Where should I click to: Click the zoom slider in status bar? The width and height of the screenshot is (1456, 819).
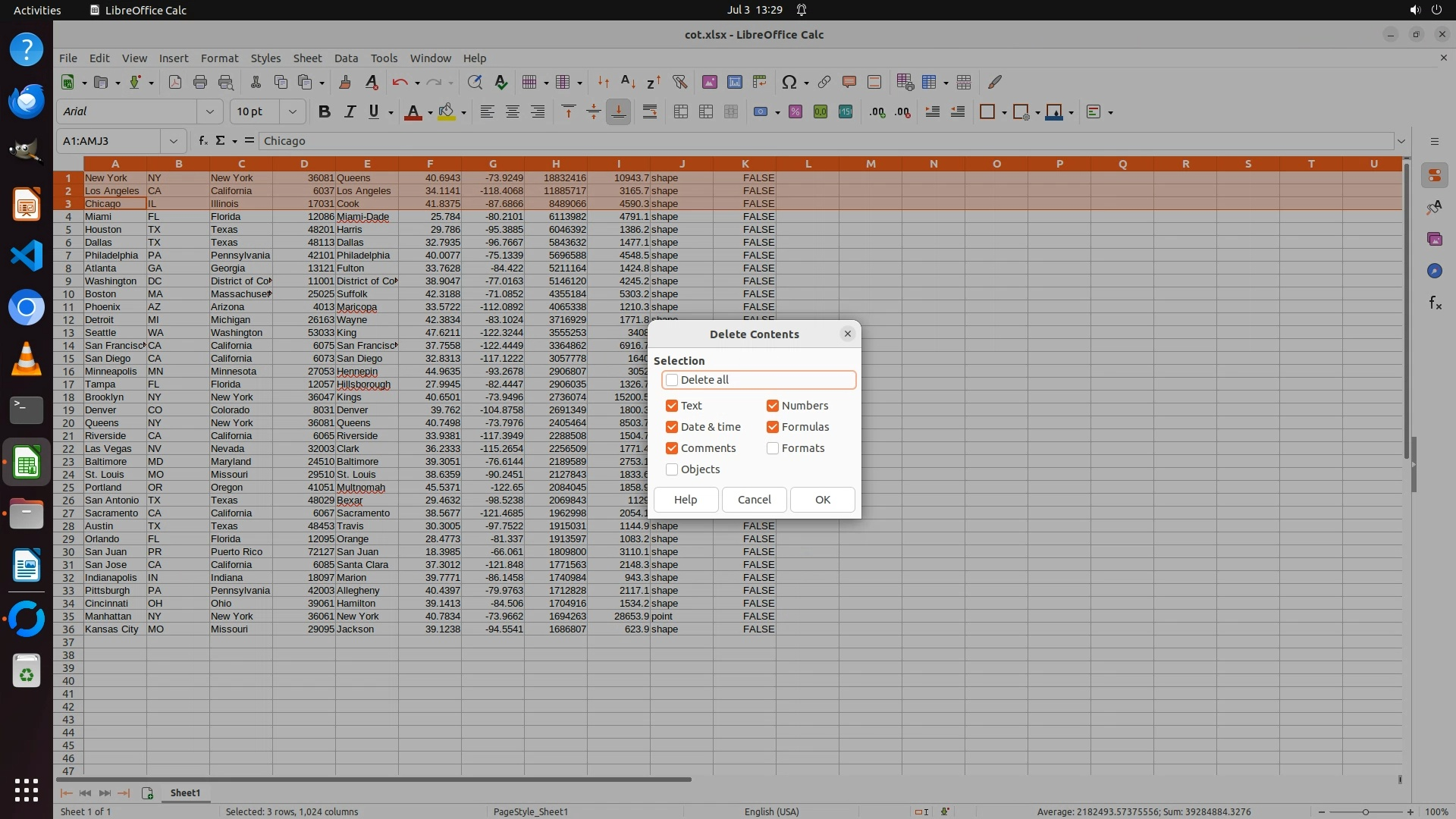(1365, 811)
